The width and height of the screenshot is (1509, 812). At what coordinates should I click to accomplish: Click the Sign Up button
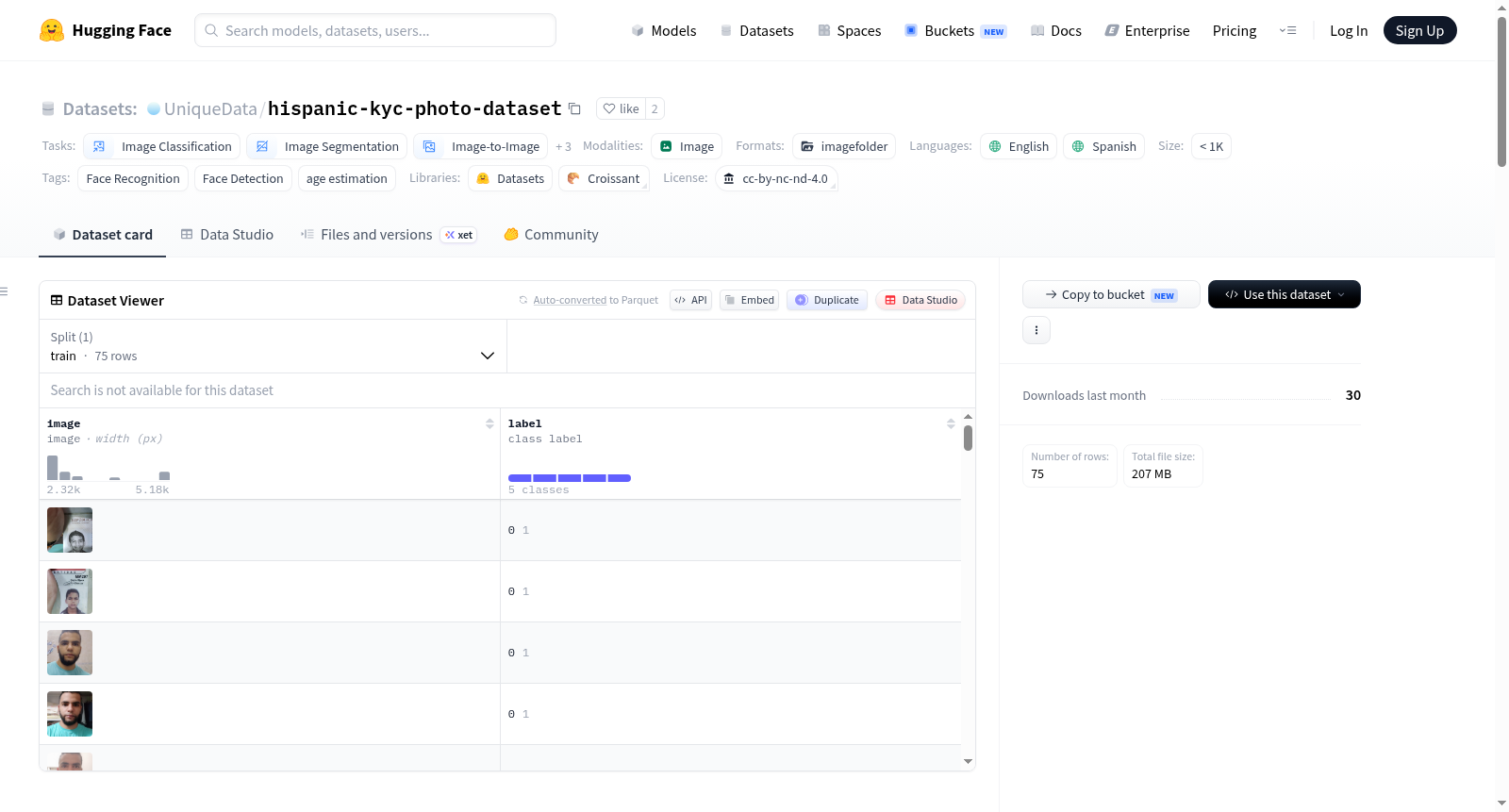pyautogui.click(x=1419, y=30)
